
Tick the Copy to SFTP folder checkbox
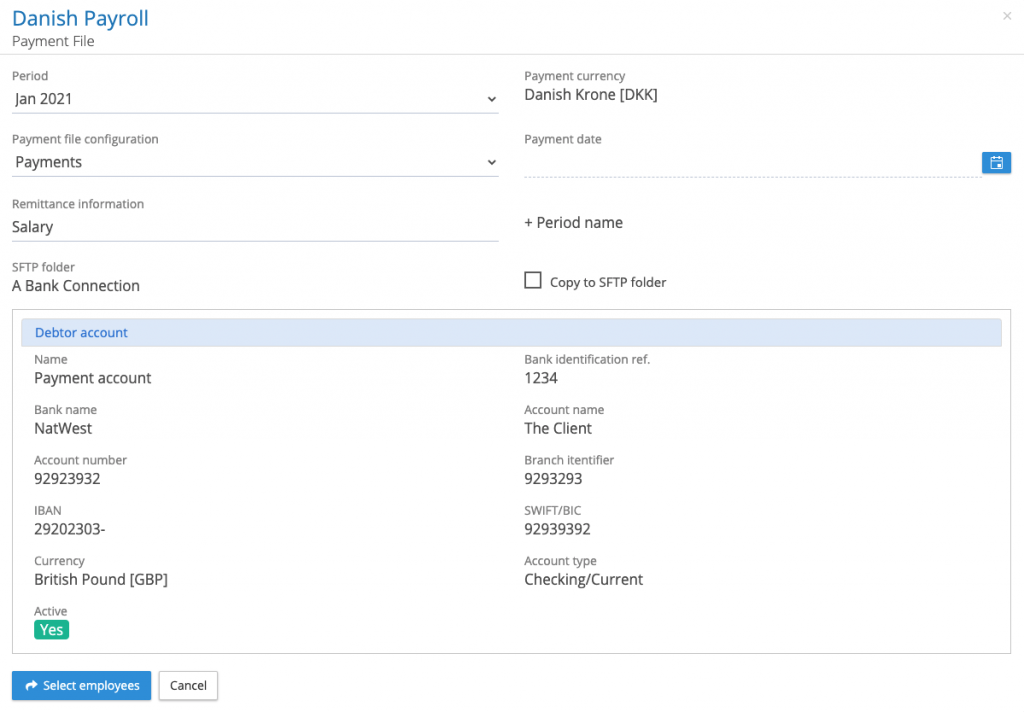tap(533, 281)
